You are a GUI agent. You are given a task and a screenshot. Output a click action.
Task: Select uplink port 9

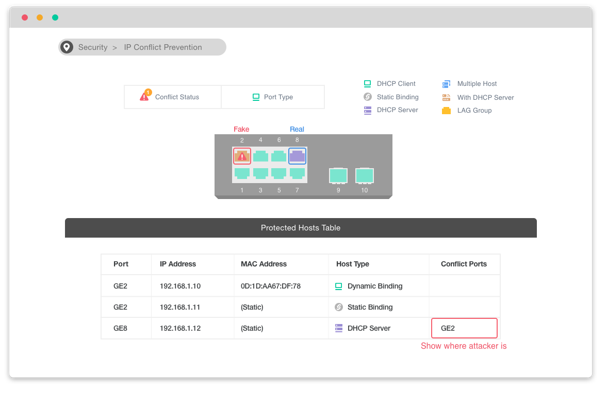pos(338,176)
